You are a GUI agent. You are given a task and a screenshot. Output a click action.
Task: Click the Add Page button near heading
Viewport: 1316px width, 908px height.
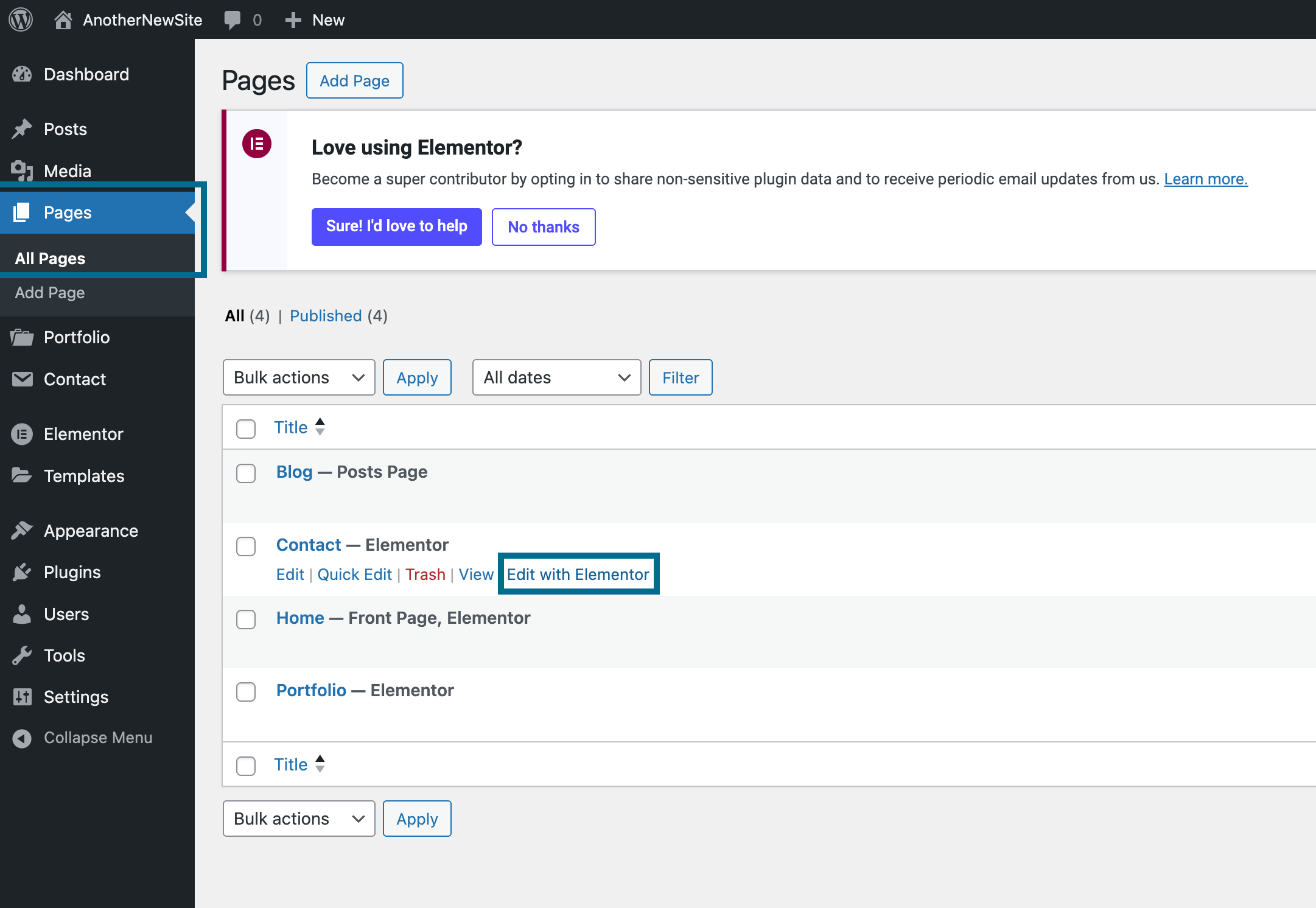[355, 80]
